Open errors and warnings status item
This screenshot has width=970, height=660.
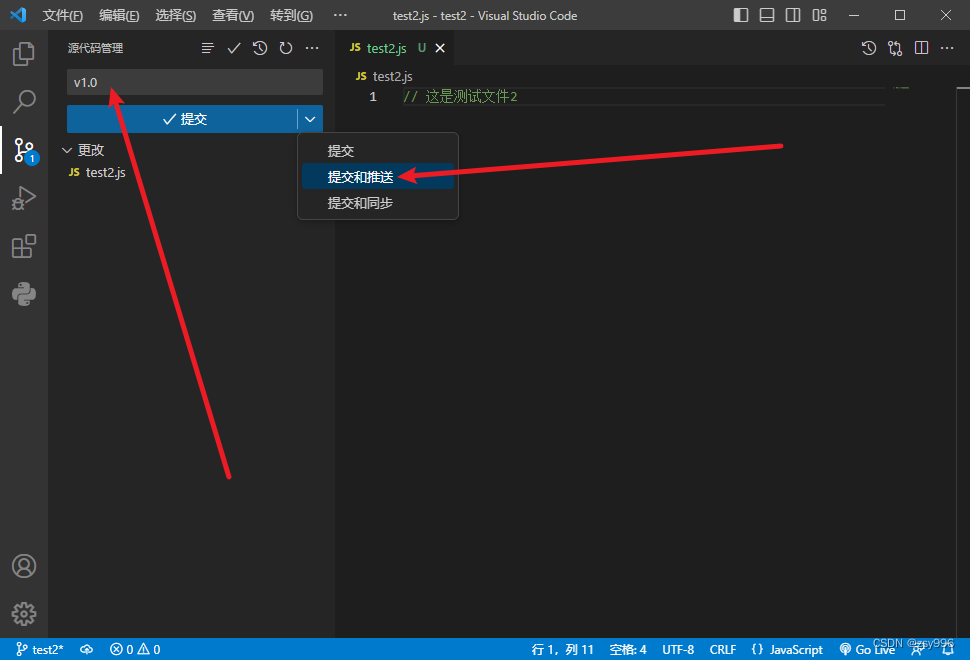[x=135, y=649]
